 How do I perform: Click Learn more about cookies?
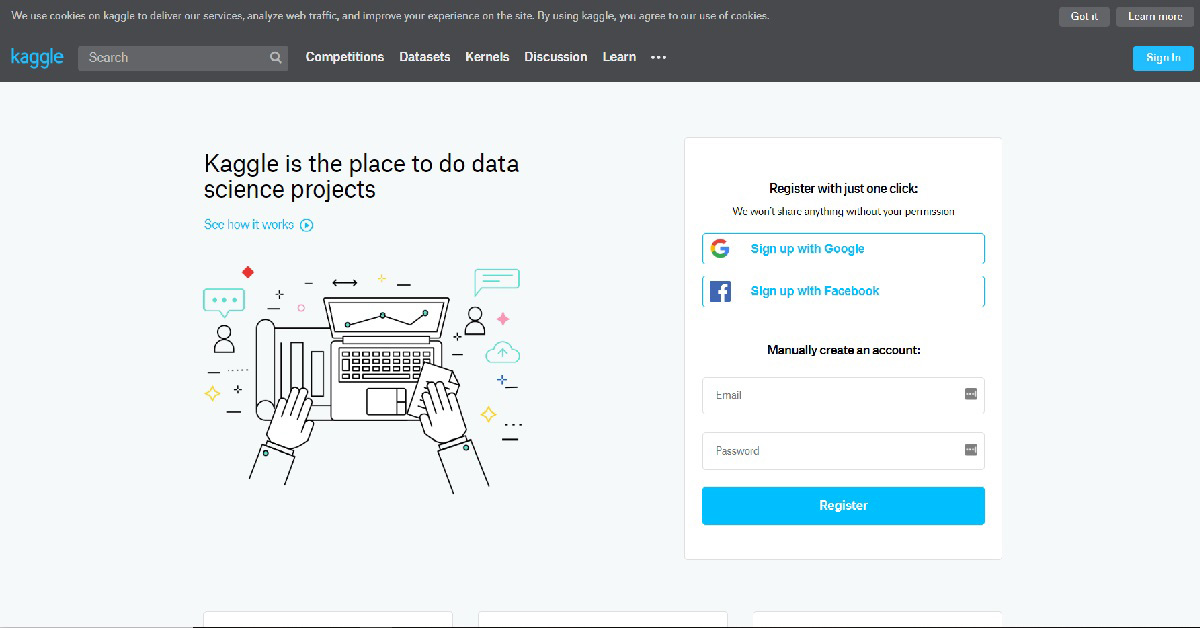pos(1155,16)
